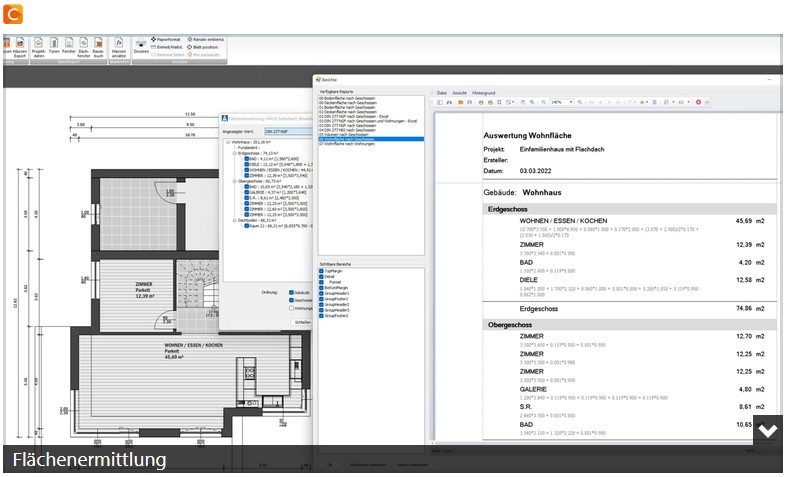Open the Angezeigter Wert DIN 277 NGF dropdown

point(289,131)
